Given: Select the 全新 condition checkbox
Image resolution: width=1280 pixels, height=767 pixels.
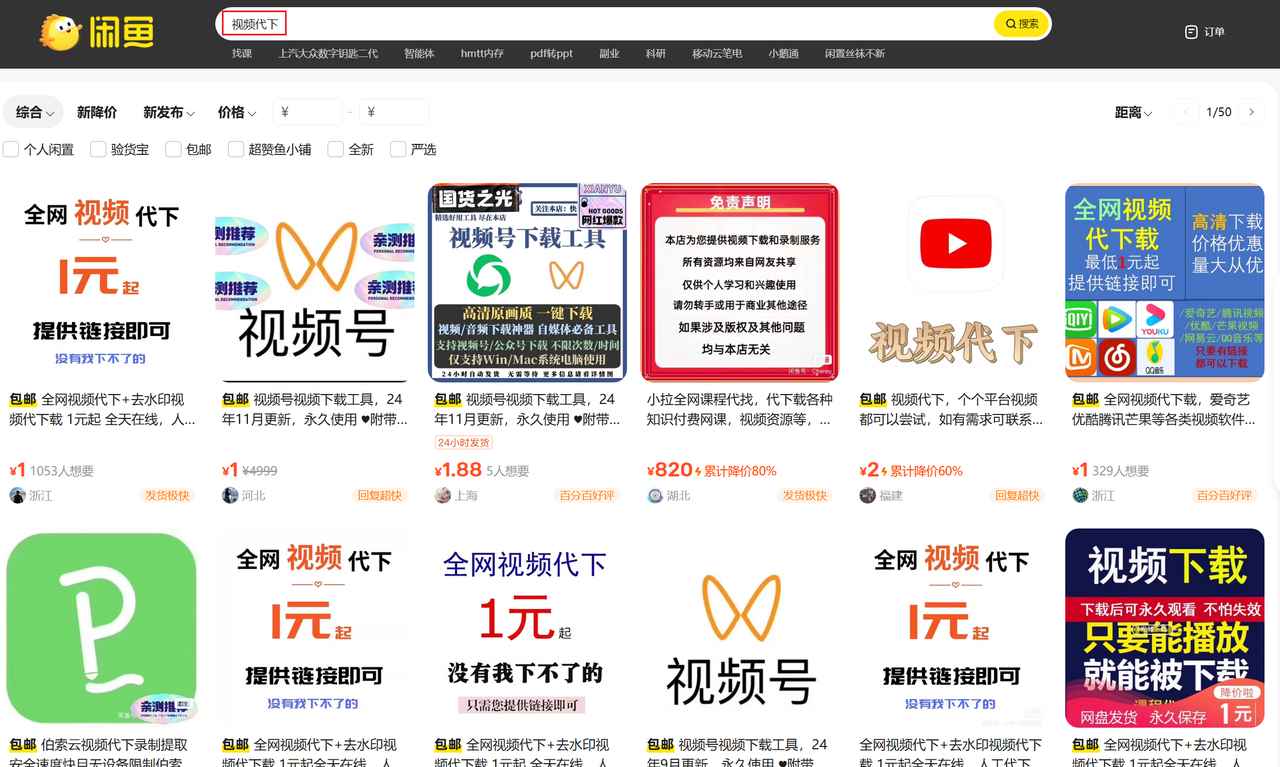Looking at the screenshot, I should pyautogui.click(x=335, y=149).
